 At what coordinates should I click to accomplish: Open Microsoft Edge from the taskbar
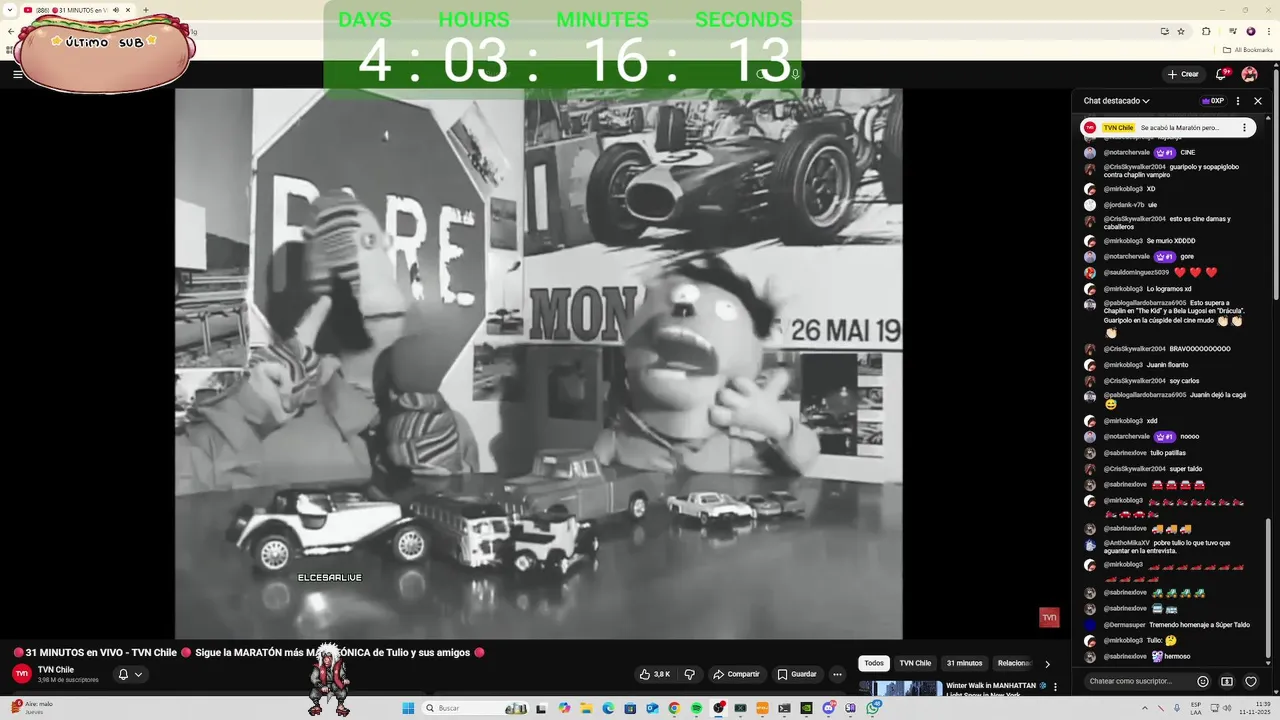pos(608,708)
